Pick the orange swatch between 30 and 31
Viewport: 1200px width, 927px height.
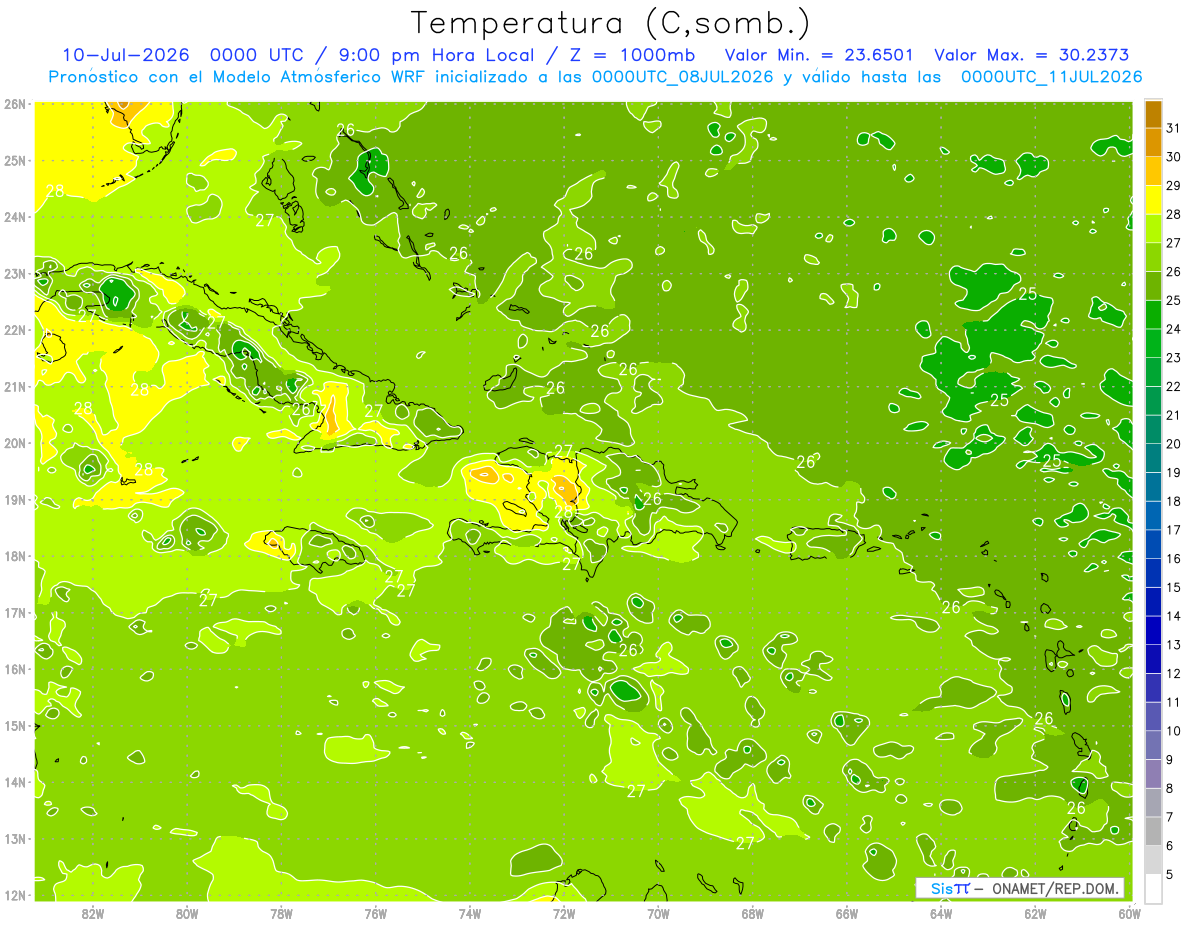[x=1153, y=142]
